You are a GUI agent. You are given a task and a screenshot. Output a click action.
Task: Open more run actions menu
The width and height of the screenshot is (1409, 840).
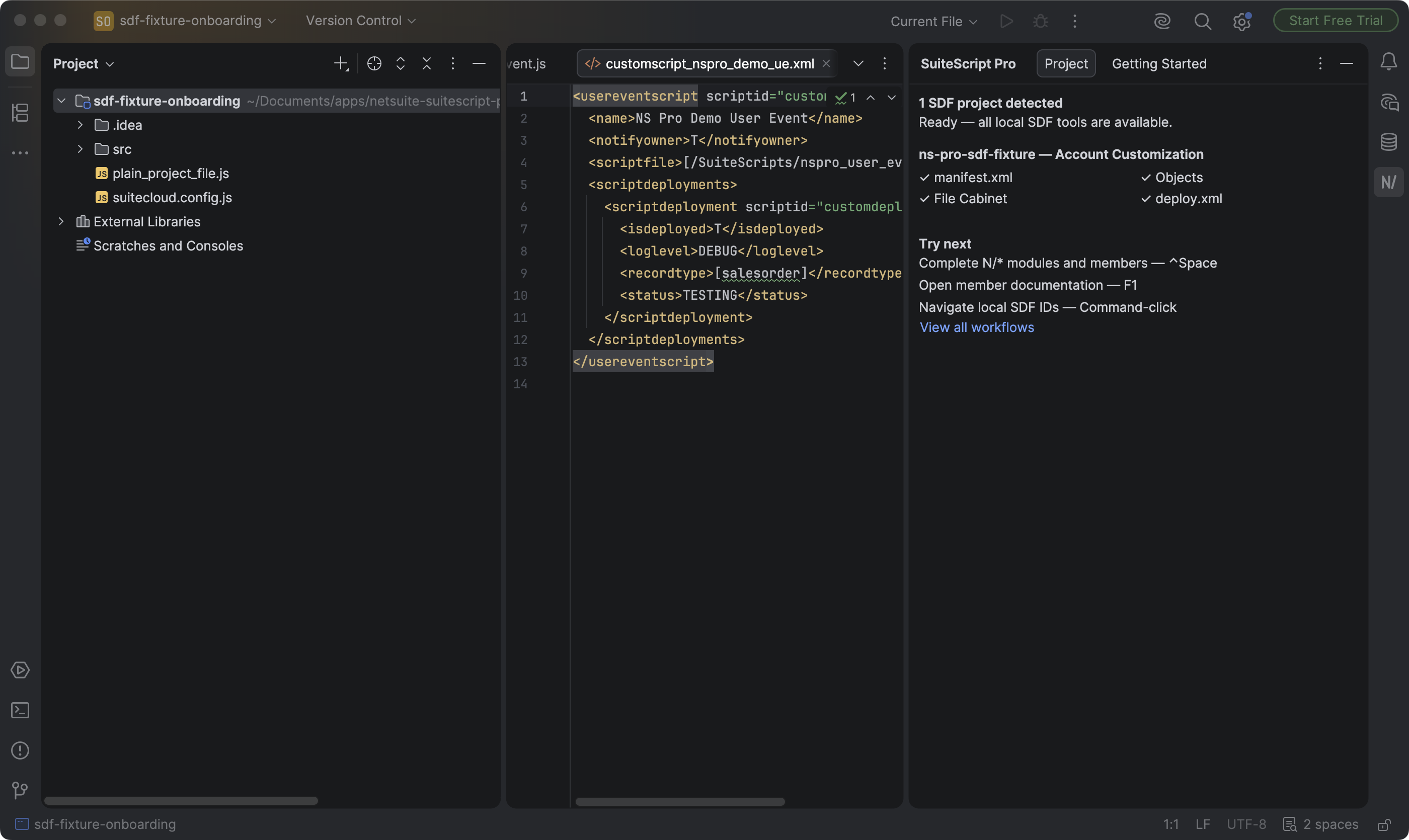pyautogui.click(x=1075, y=22)
